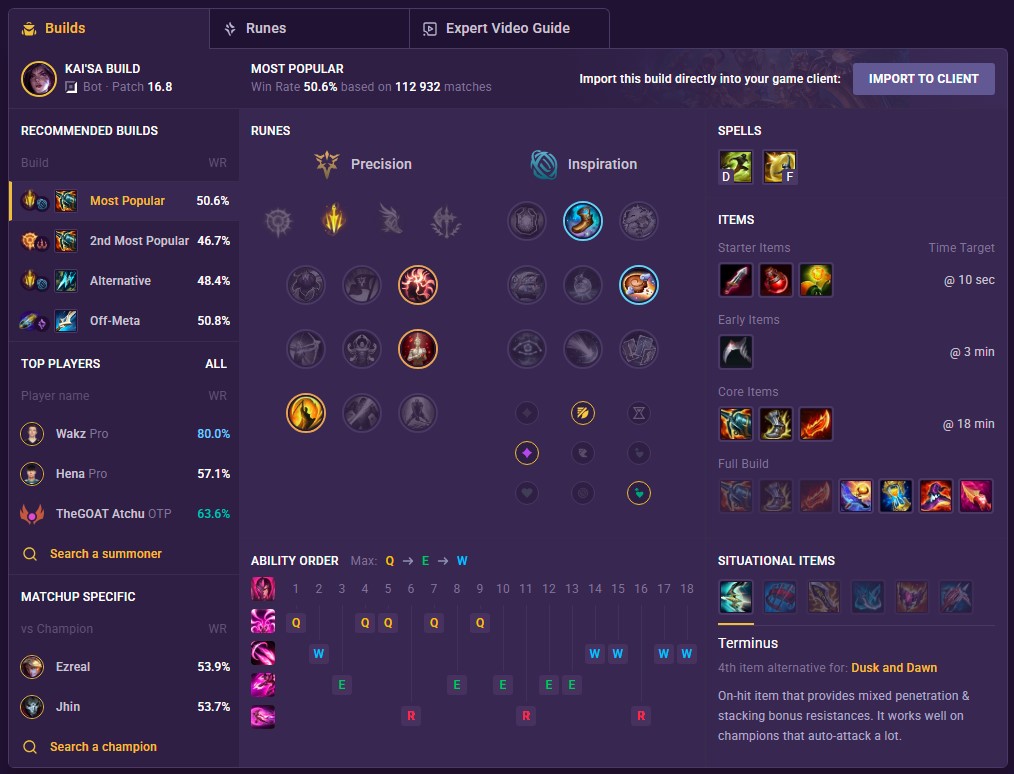The width and height of the screenshot is (1014, 774).
Task: Select the highlighted Legend rune in Precision
Action: (x=418, y=349)
